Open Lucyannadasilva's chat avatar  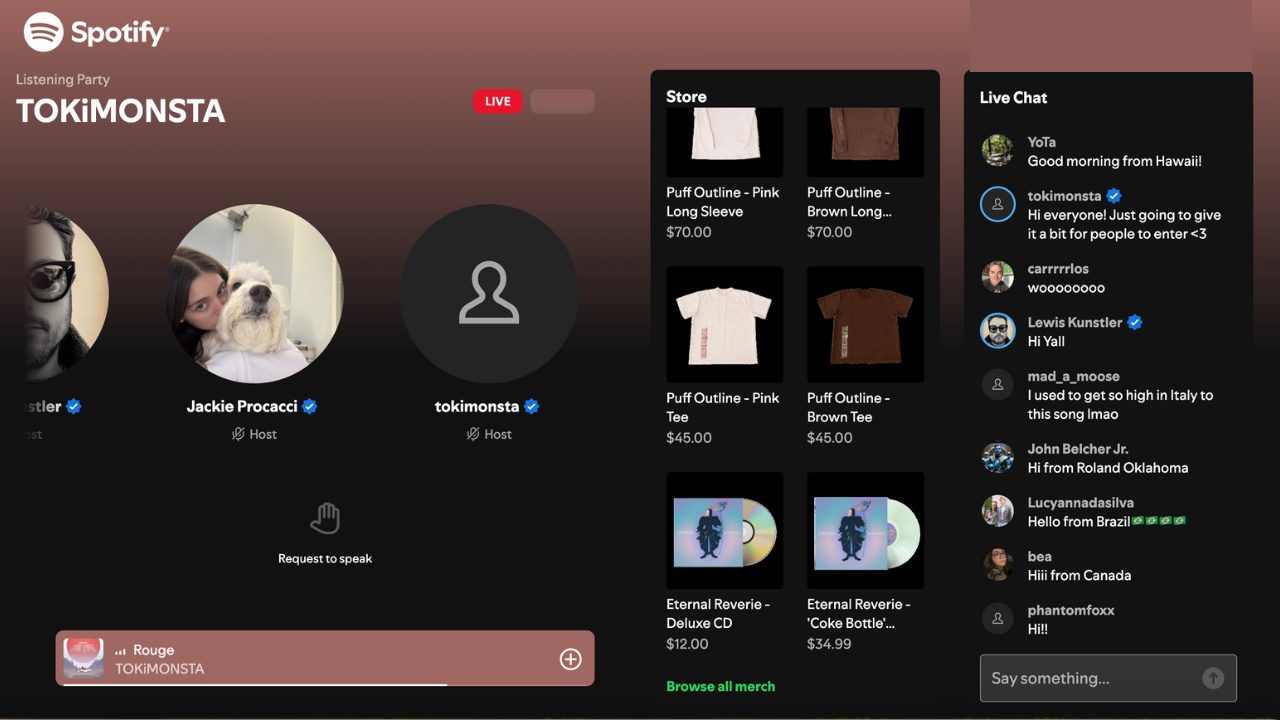[x=998, y=511]
